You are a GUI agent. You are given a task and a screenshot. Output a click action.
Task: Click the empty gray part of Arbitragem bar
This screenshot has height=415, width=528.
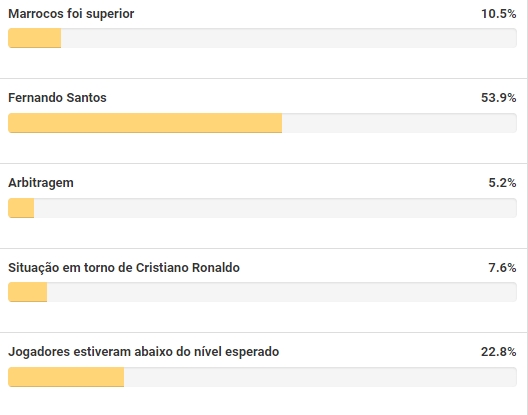[275, 208]
